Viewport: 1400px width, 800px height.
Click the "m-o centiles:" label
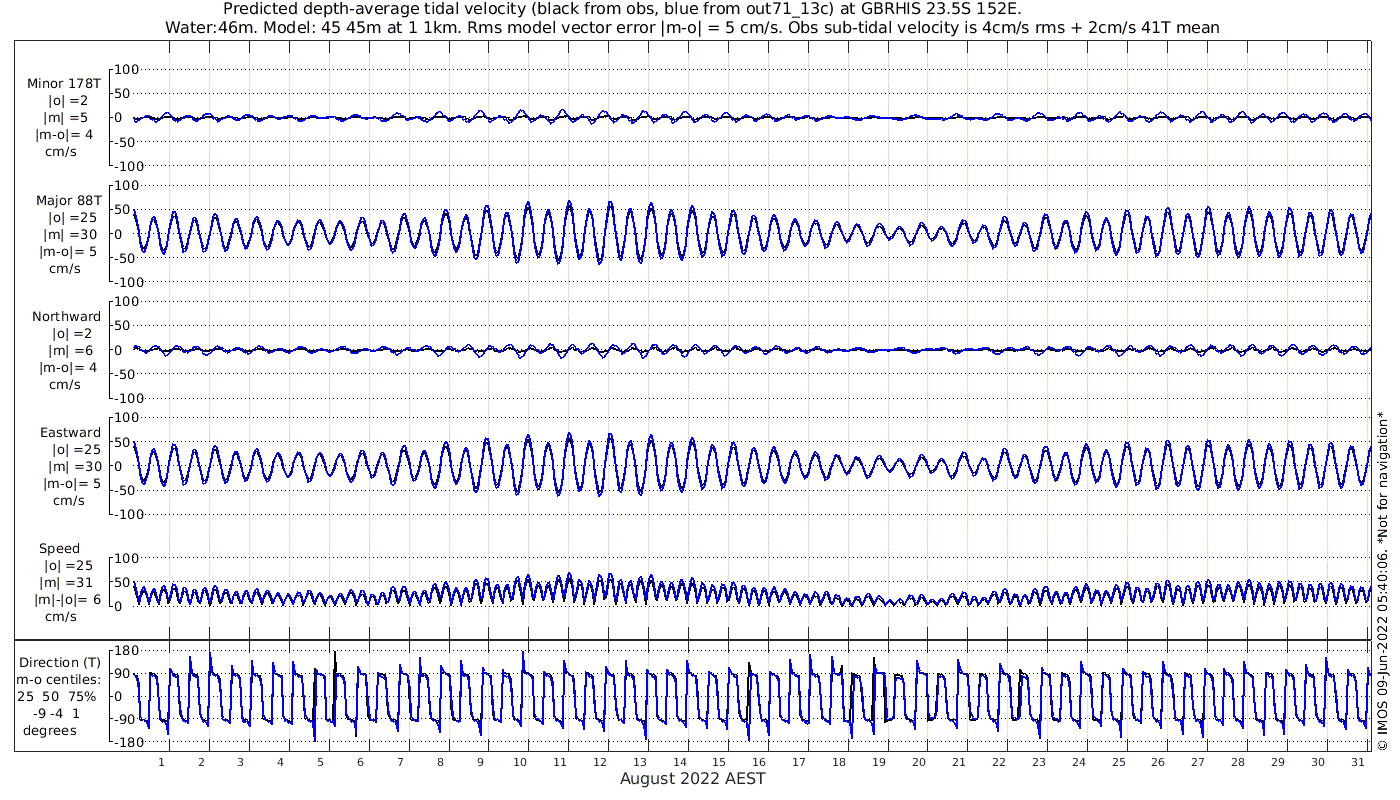[x=59, y=679]
